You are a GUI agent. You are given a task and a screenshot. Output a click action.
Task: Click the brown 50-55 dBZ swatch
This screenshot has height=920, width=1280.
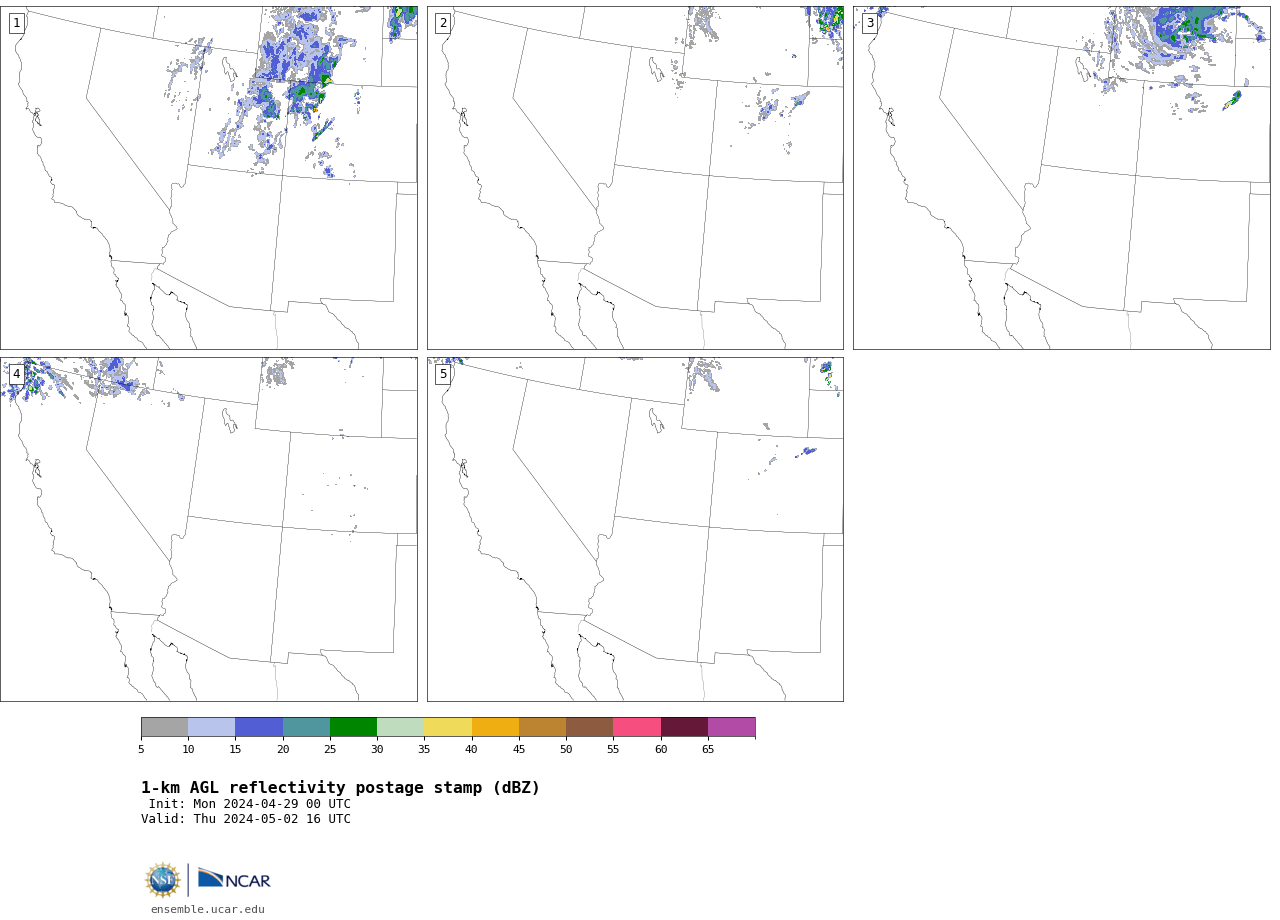(590, 727)
